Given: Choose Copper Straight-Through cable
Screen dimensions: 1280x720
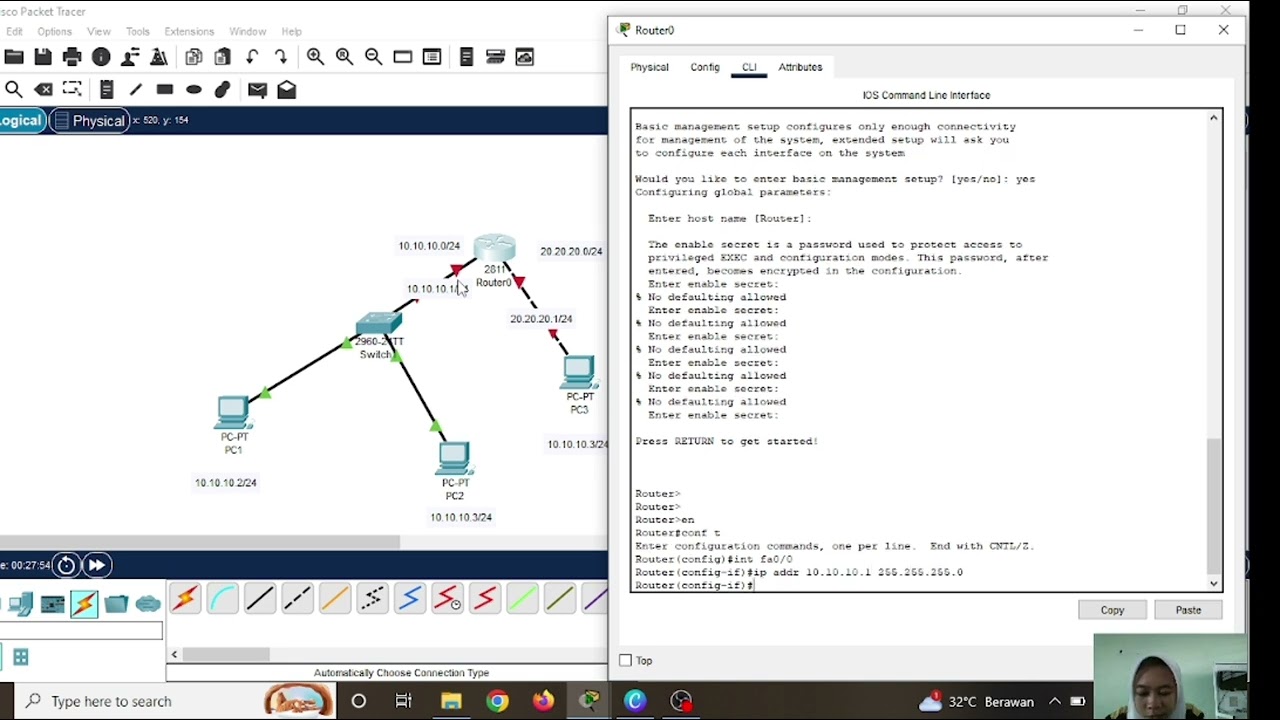Looking at the screenshot, I should coord(259,599).
